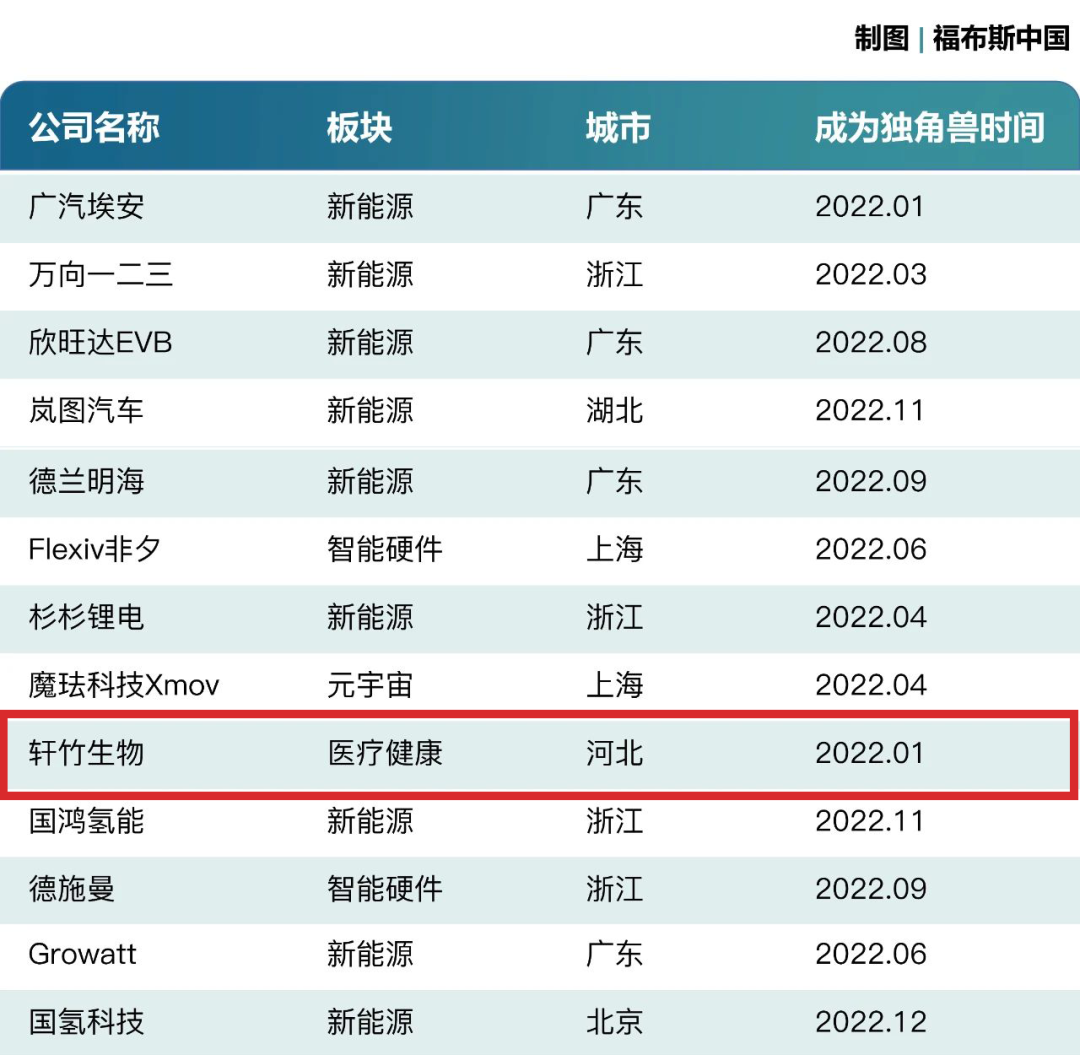The image size is (1080, 1055).
Task: Select company name 轩竹生物
Action: [86, 753]
